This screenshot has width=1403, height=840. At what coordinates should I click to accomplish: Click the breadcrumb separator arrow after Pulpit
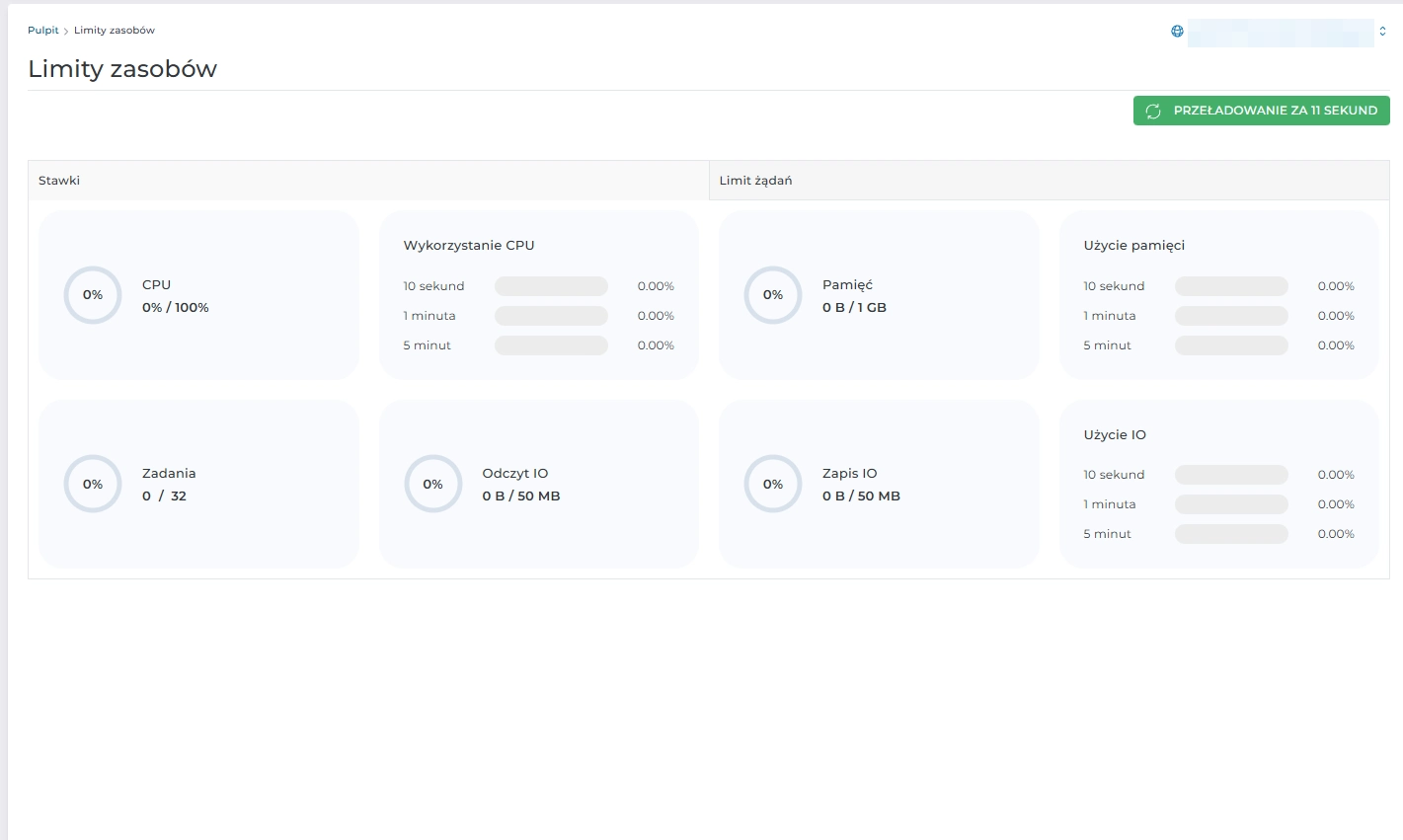coord(66,30)
